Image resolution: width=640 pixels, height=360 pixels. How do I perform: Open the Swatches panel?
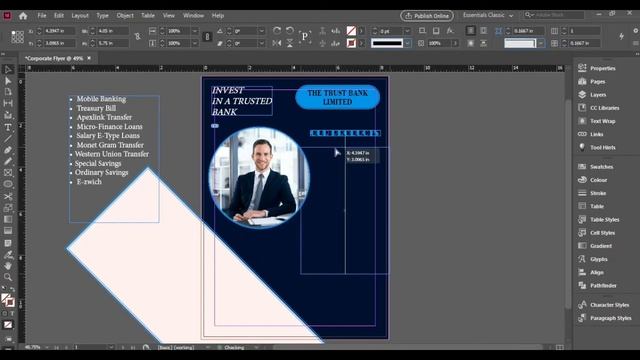click(596, 167)
